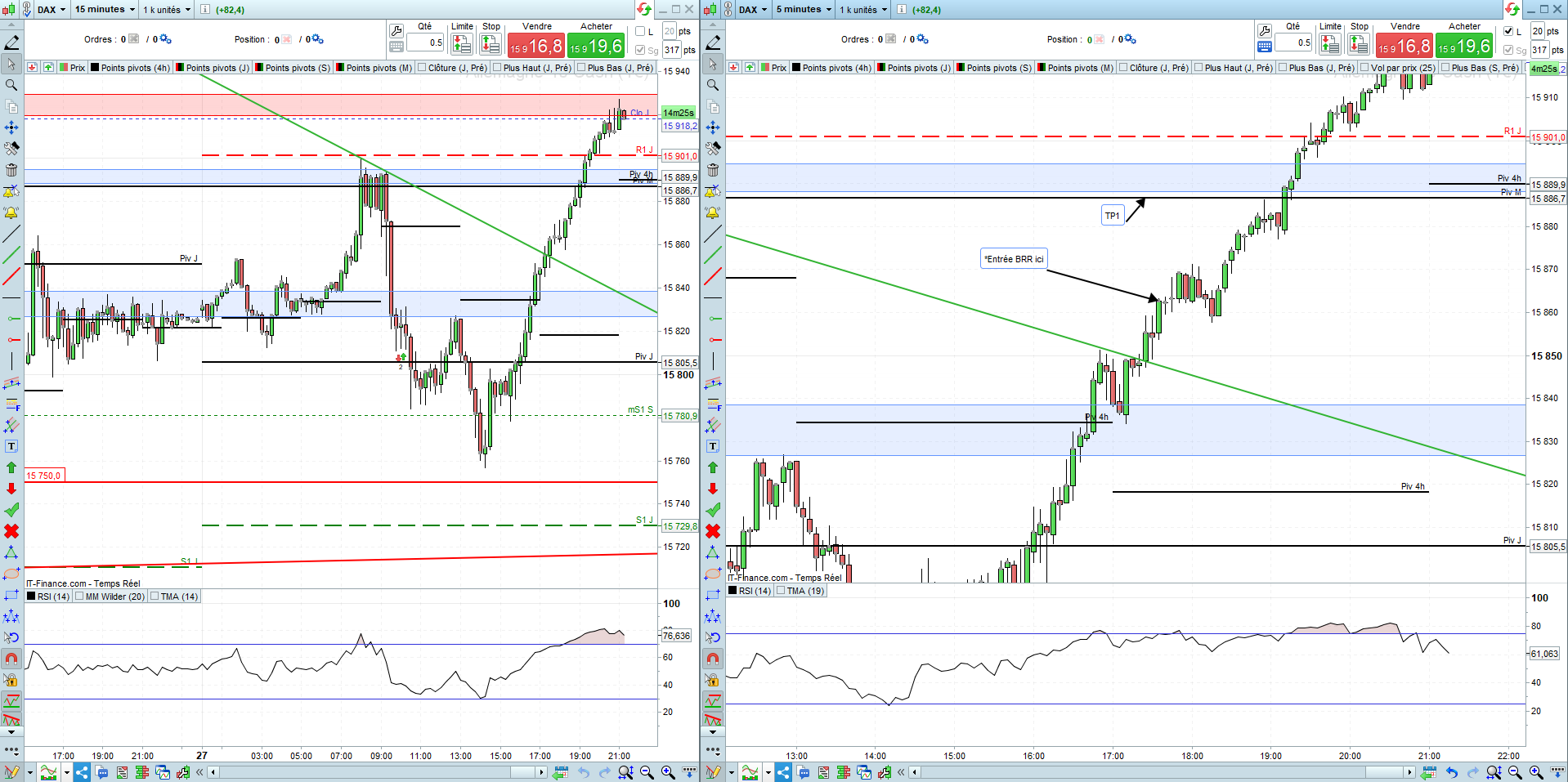Click the Qté quantity field in left chart

click(425, 42)
